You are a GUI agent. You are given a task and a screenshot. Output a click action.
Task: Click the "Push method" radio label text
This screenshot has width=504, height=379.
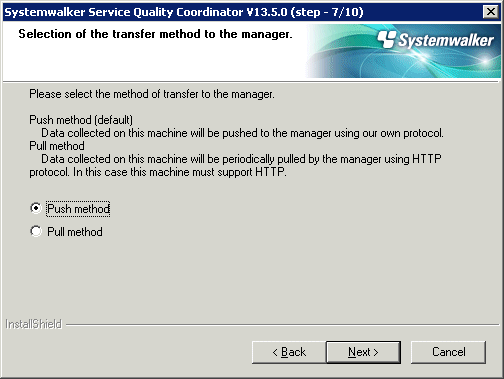78,209
